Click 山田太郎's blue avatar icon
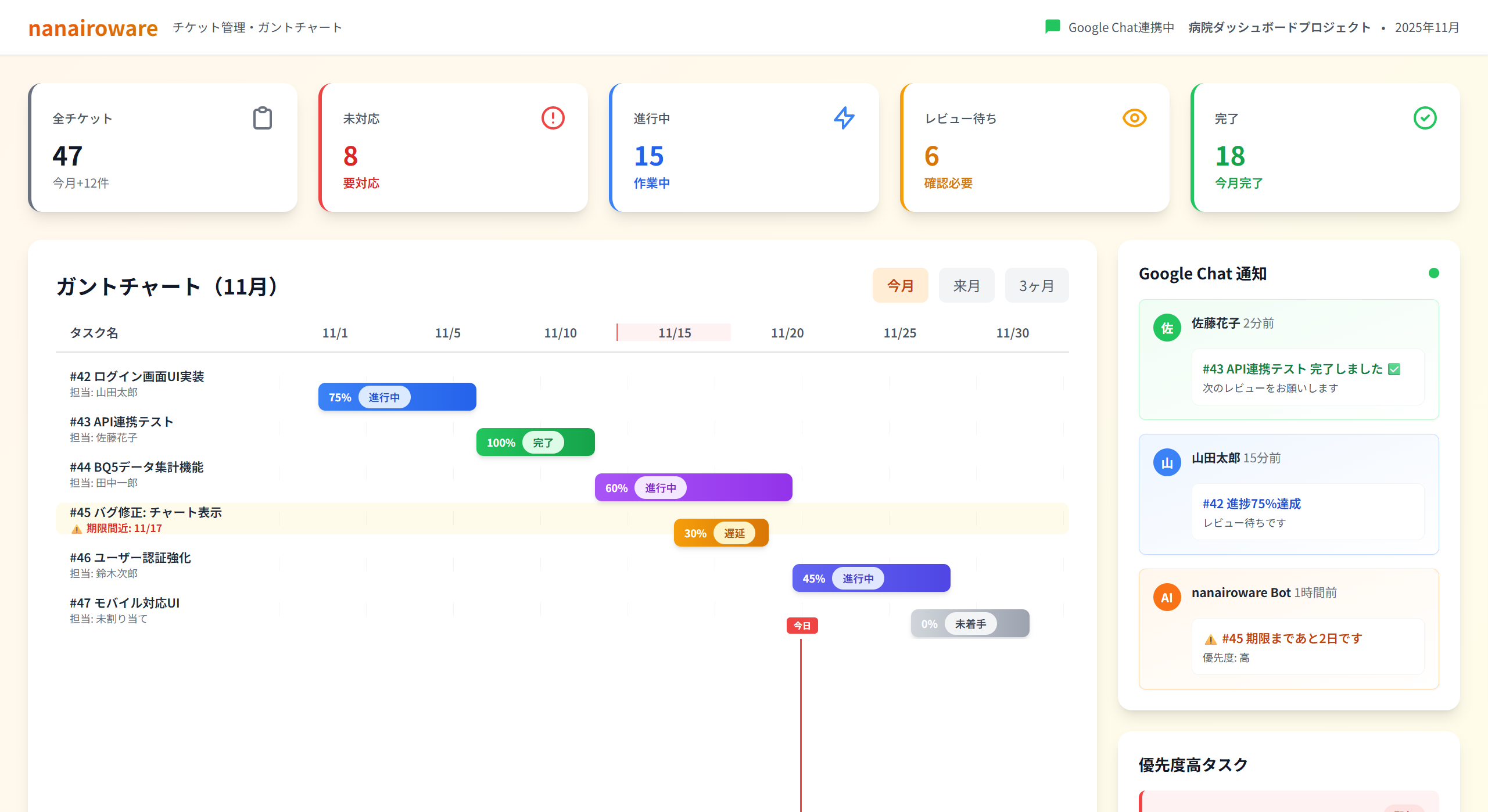 (x=1167, y=462)
